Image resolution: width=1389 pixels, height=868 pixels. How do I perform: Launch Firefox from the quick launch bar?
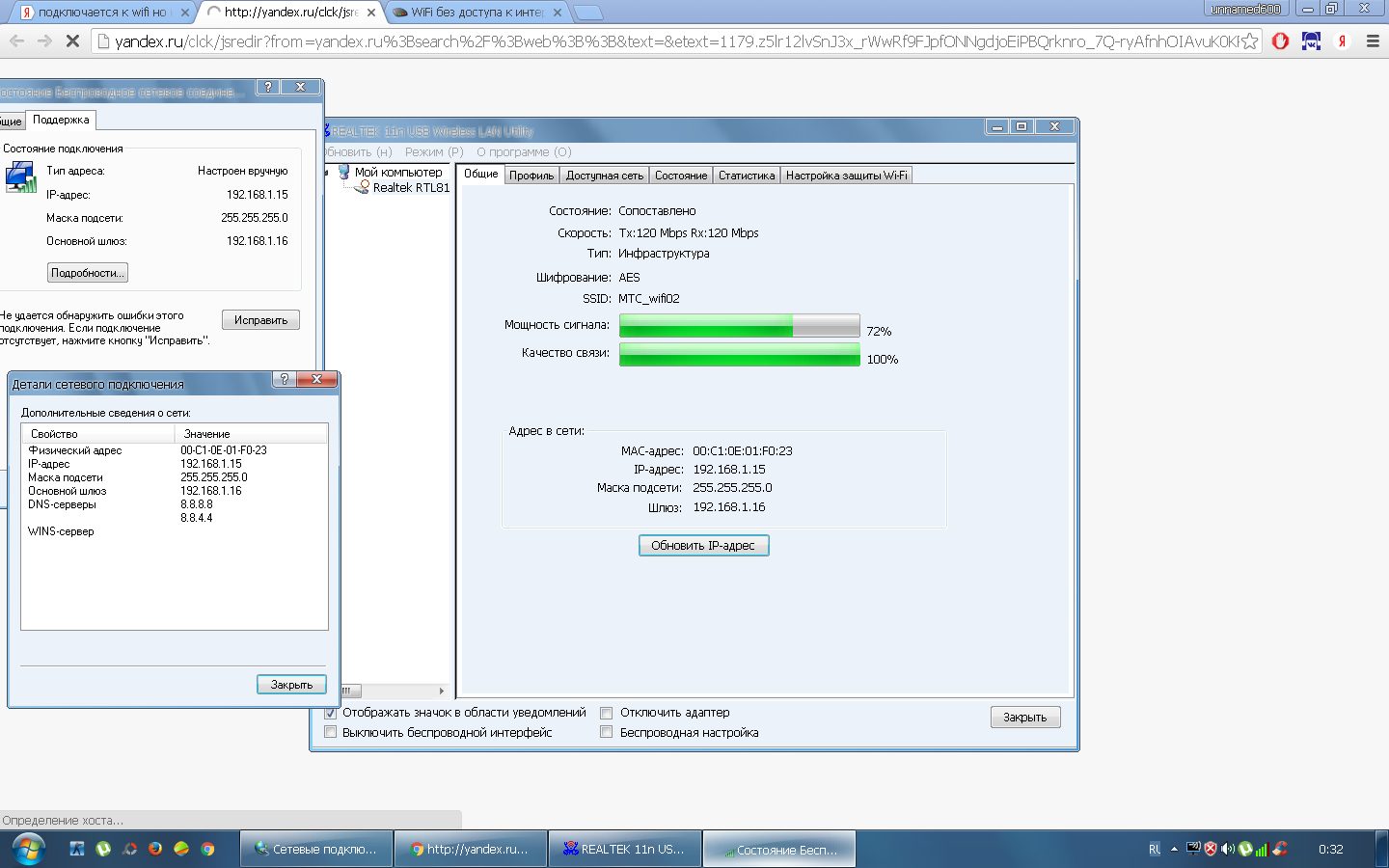tap(155, 849)
